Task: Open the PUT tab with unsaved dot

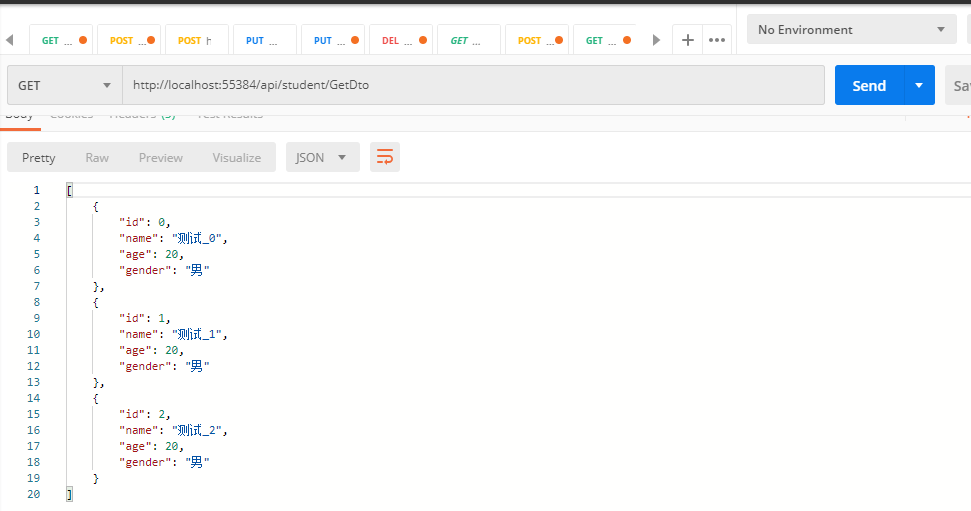Action: click(x=333, y=40)
